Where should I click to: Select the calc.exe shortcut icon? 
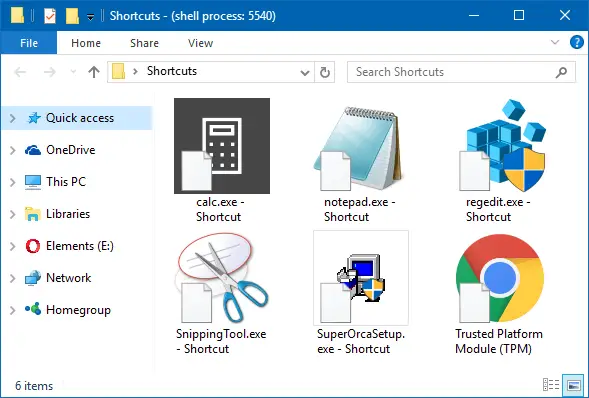222,146
